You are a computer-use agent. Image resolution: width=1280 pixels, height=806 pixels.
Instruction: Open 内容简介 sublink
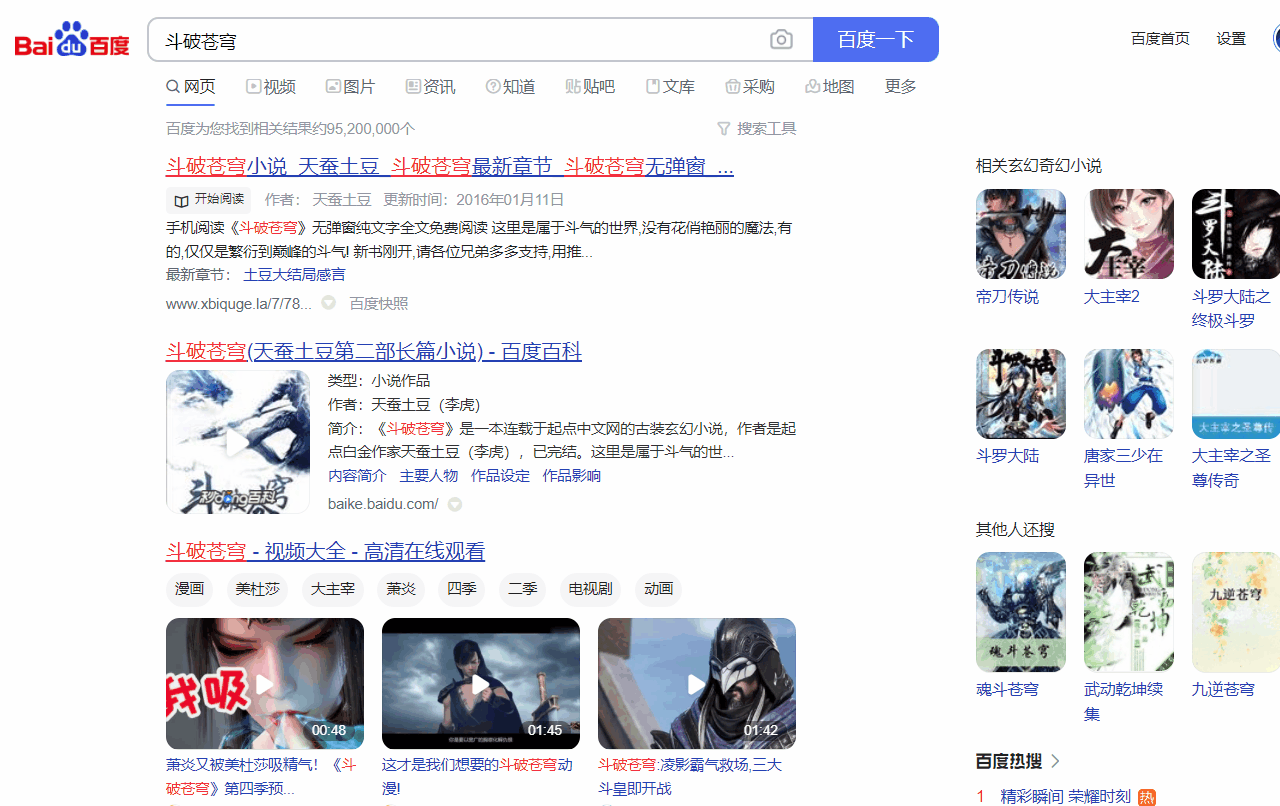357,476
